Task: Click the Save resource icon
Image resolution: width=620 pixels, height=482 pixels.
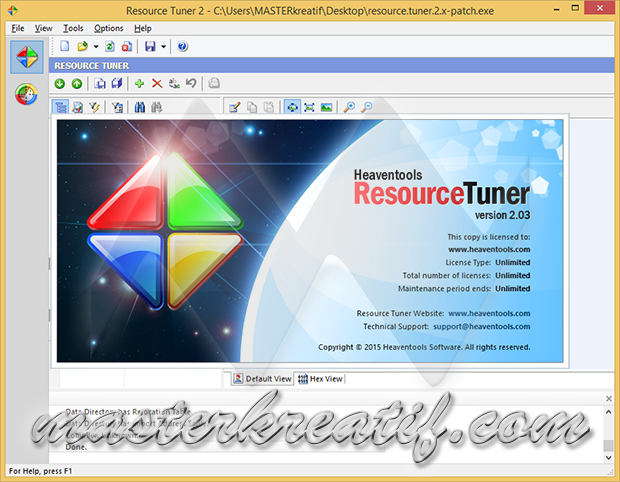Action: pyautogui.click(x=100, y=83)
